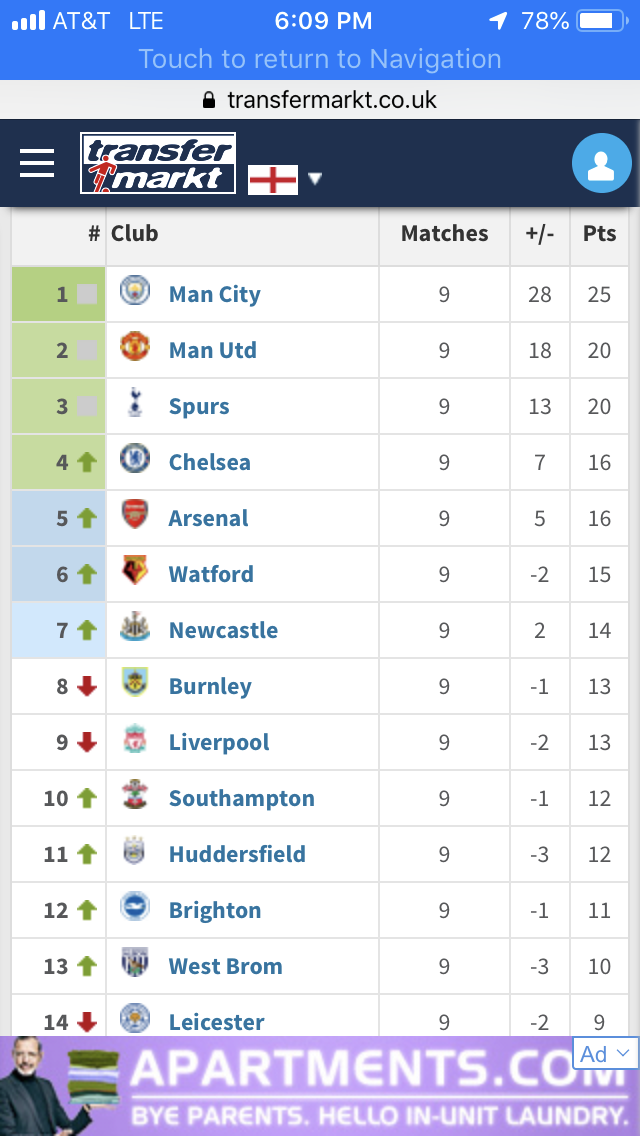Tap the Chelsea club crest
This screenshot has width=640, height=1136.
click(134, 460)
